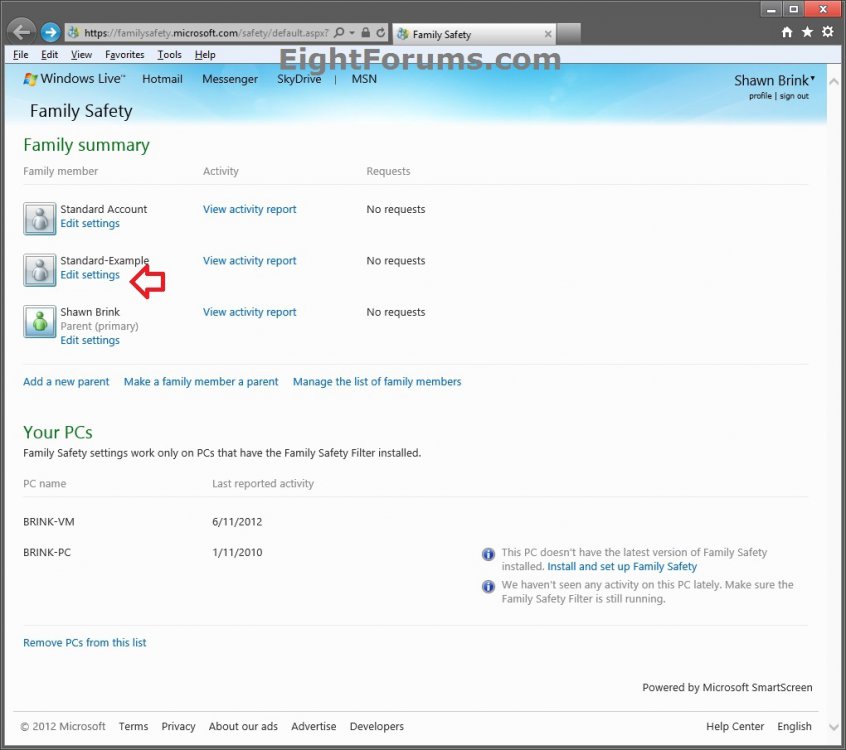Open the search provider dropdown in address bar

(354, 32)
